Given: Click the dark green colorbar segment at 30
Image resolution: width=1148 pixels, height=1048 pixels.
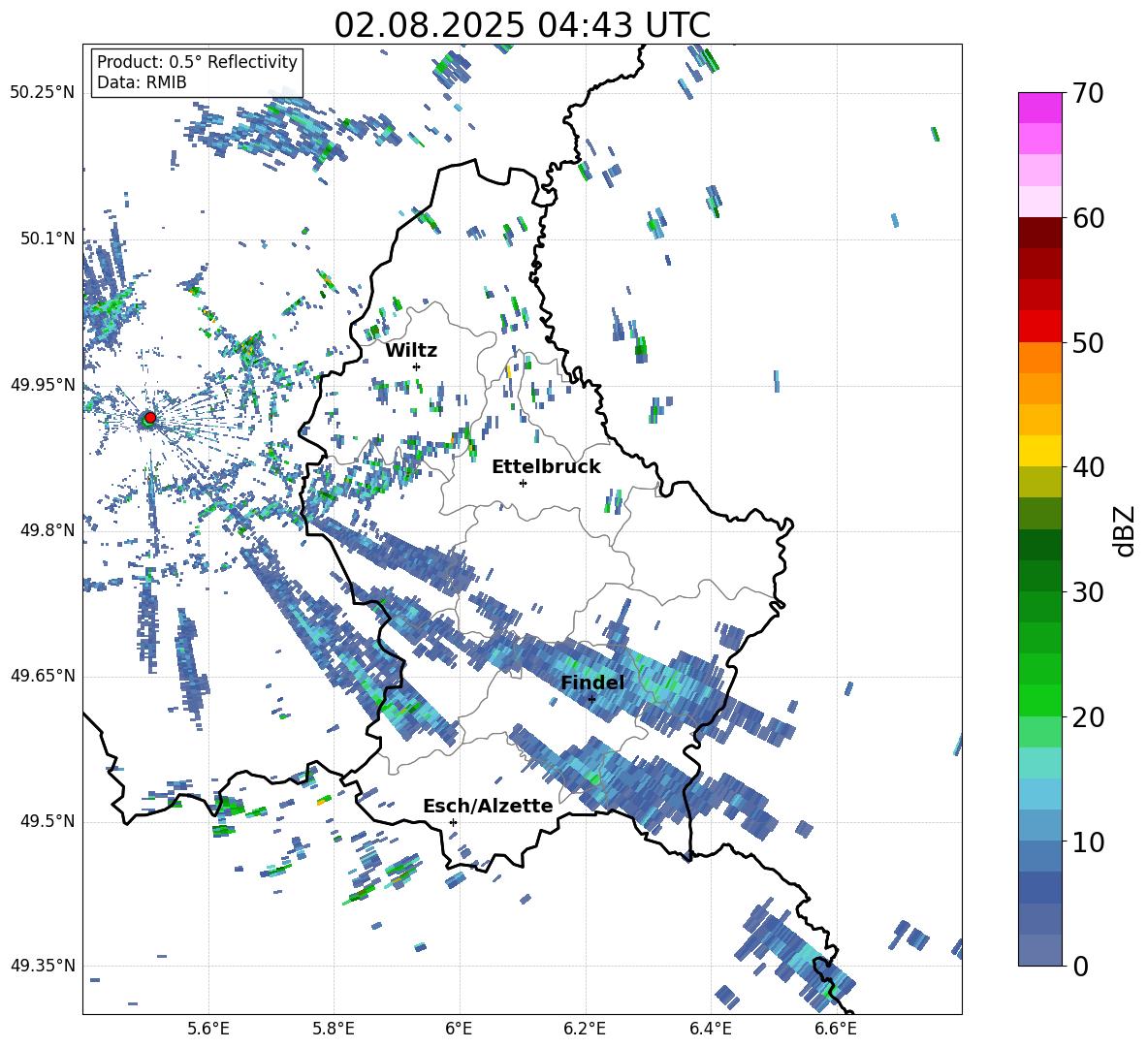Looking at the screenshot, I should coord(1039,575).
